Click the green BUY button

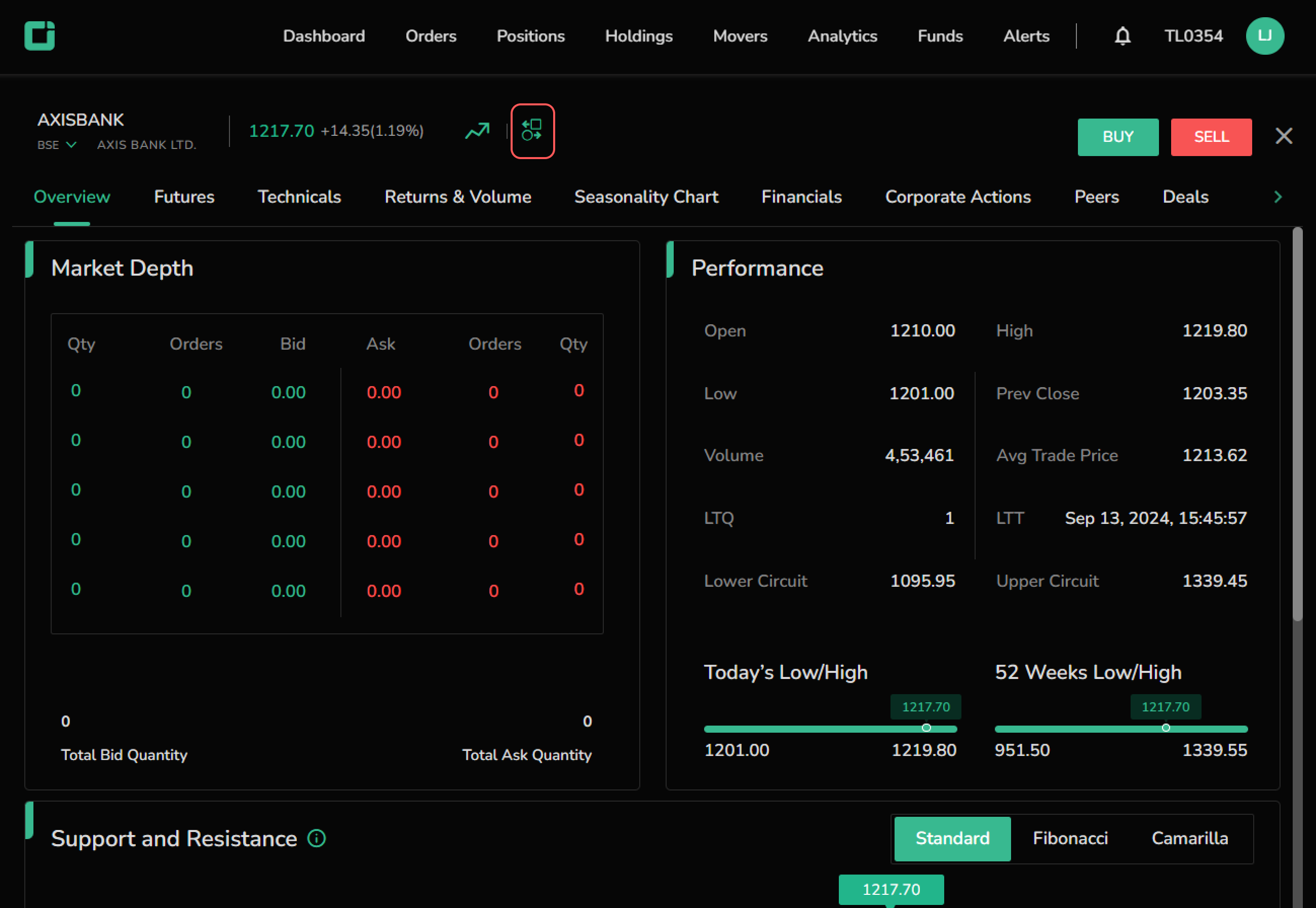tap(1117, 137)
